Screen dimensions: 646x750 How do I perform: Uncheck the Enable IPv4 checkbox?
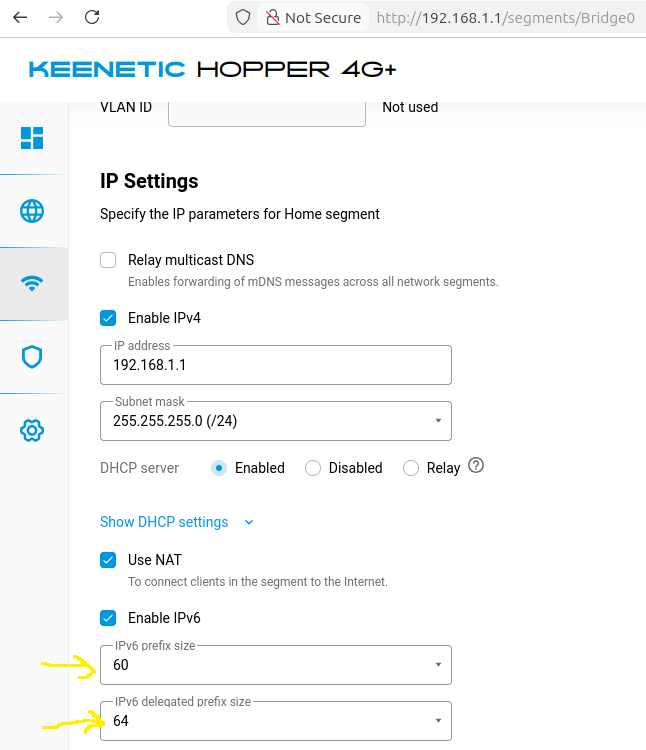click(108, 318)
